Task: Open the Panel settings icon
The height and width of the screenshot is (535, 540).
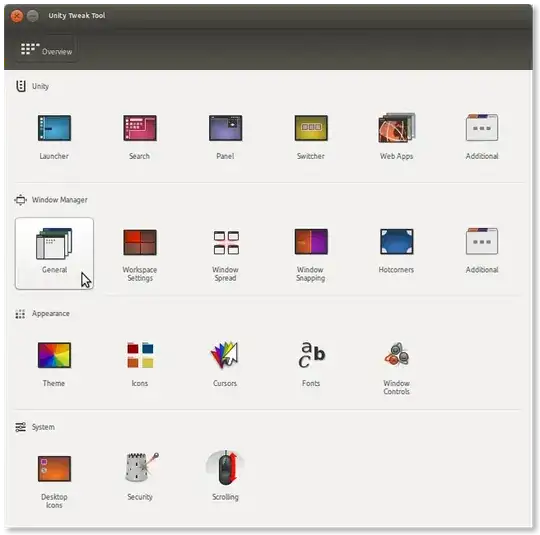Action: coord(226,128)
